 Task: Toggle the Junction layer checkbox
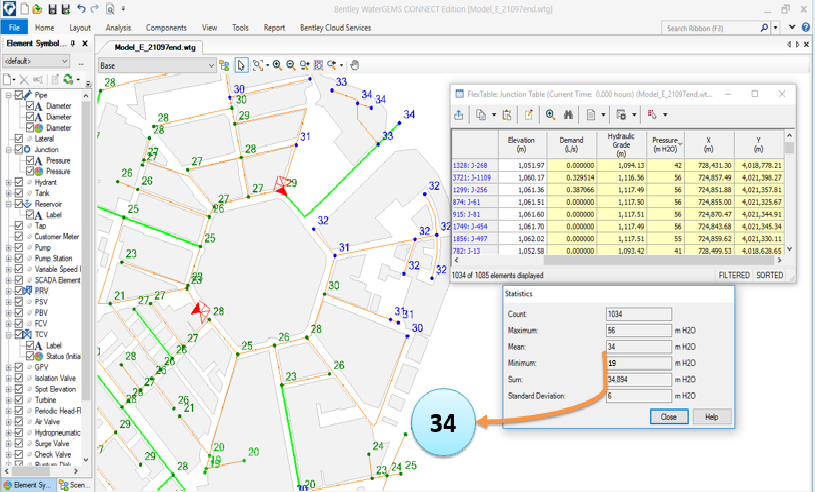click(19, 150)
